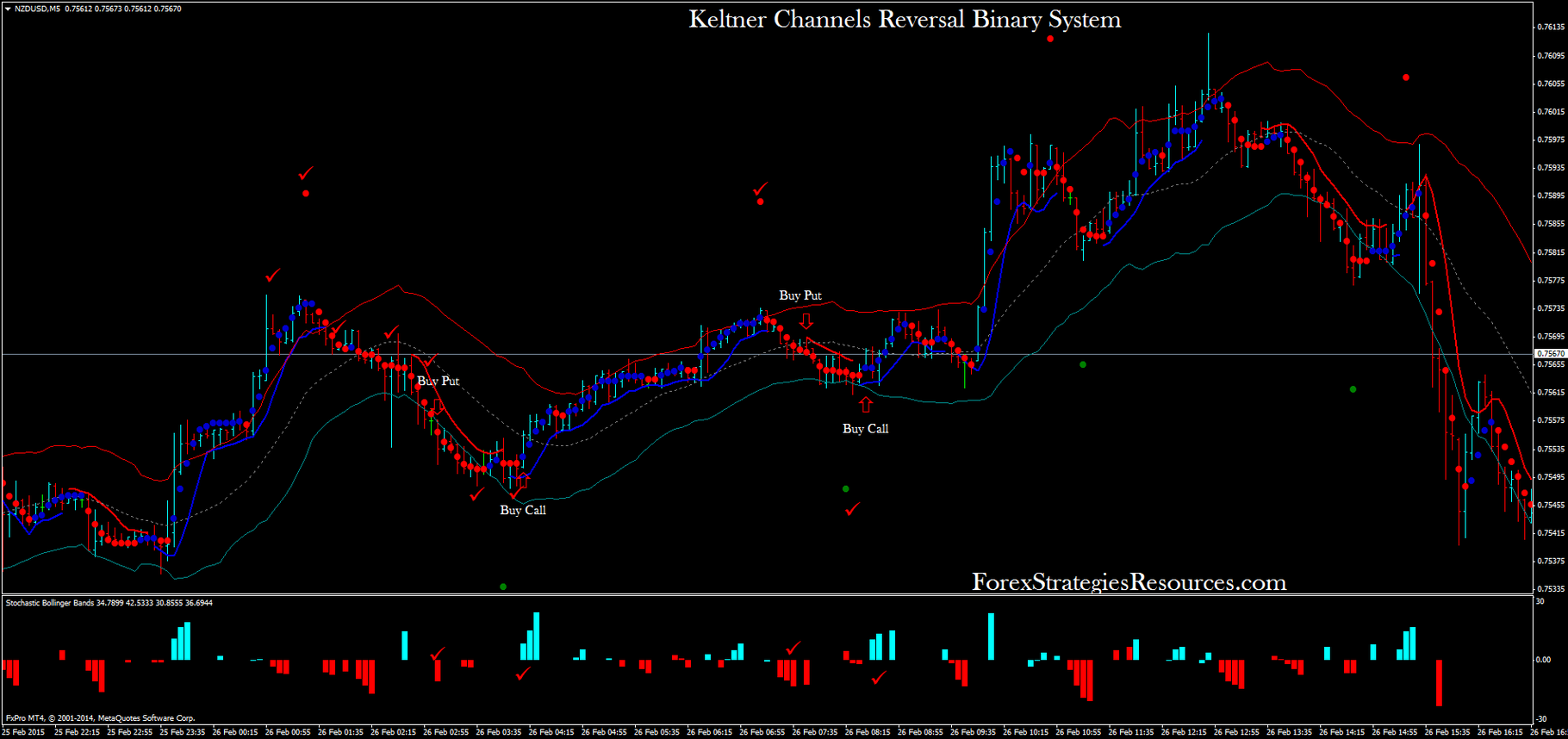Click the 26 Feb 14:55 time label
The height and width of the screenshot is (739, 1568).
pos(1395,732)
